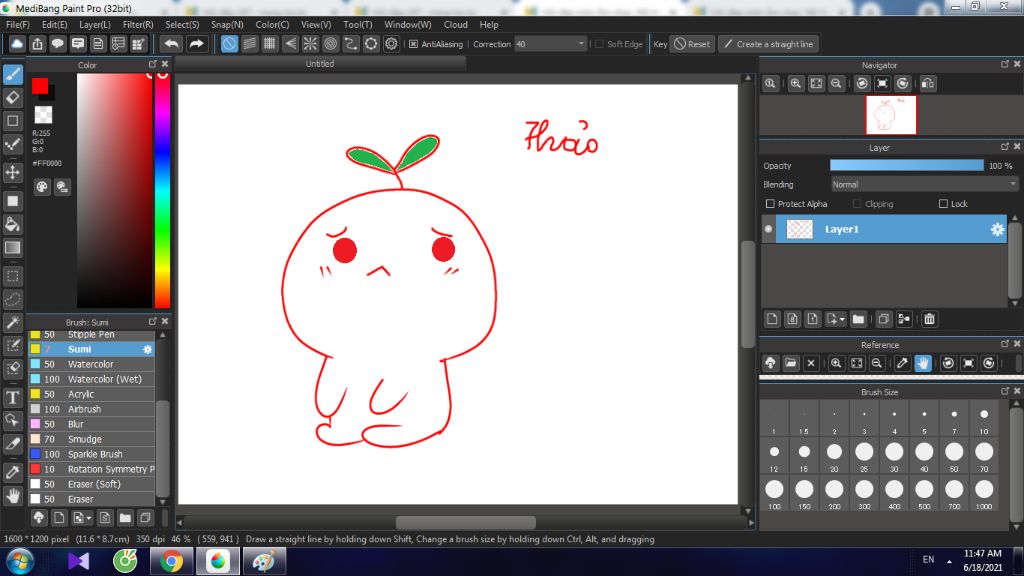
Task: Enable radial snap guide
Action: [x=310, y=44]
